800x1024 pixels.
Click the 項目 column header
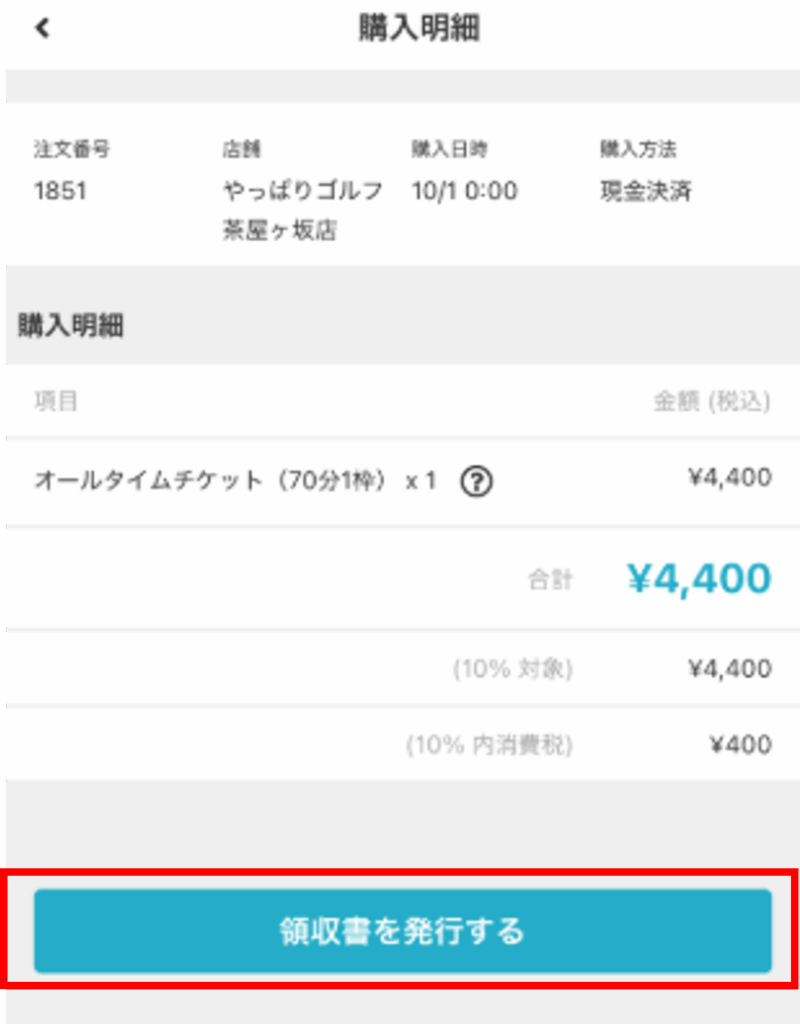tap(56, 402)
